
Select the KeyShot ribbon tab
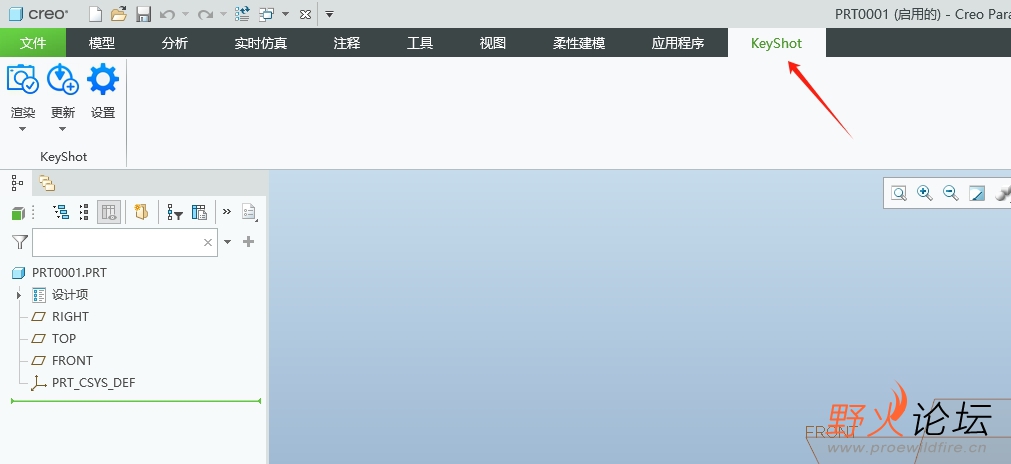coord(776,43)
